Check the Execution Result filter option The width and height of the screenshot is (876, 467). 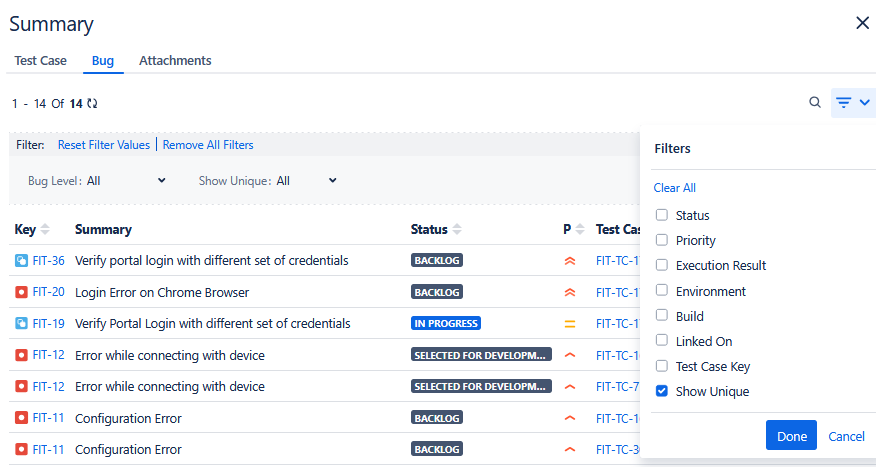pyautogui.click(x=661, y=266)
